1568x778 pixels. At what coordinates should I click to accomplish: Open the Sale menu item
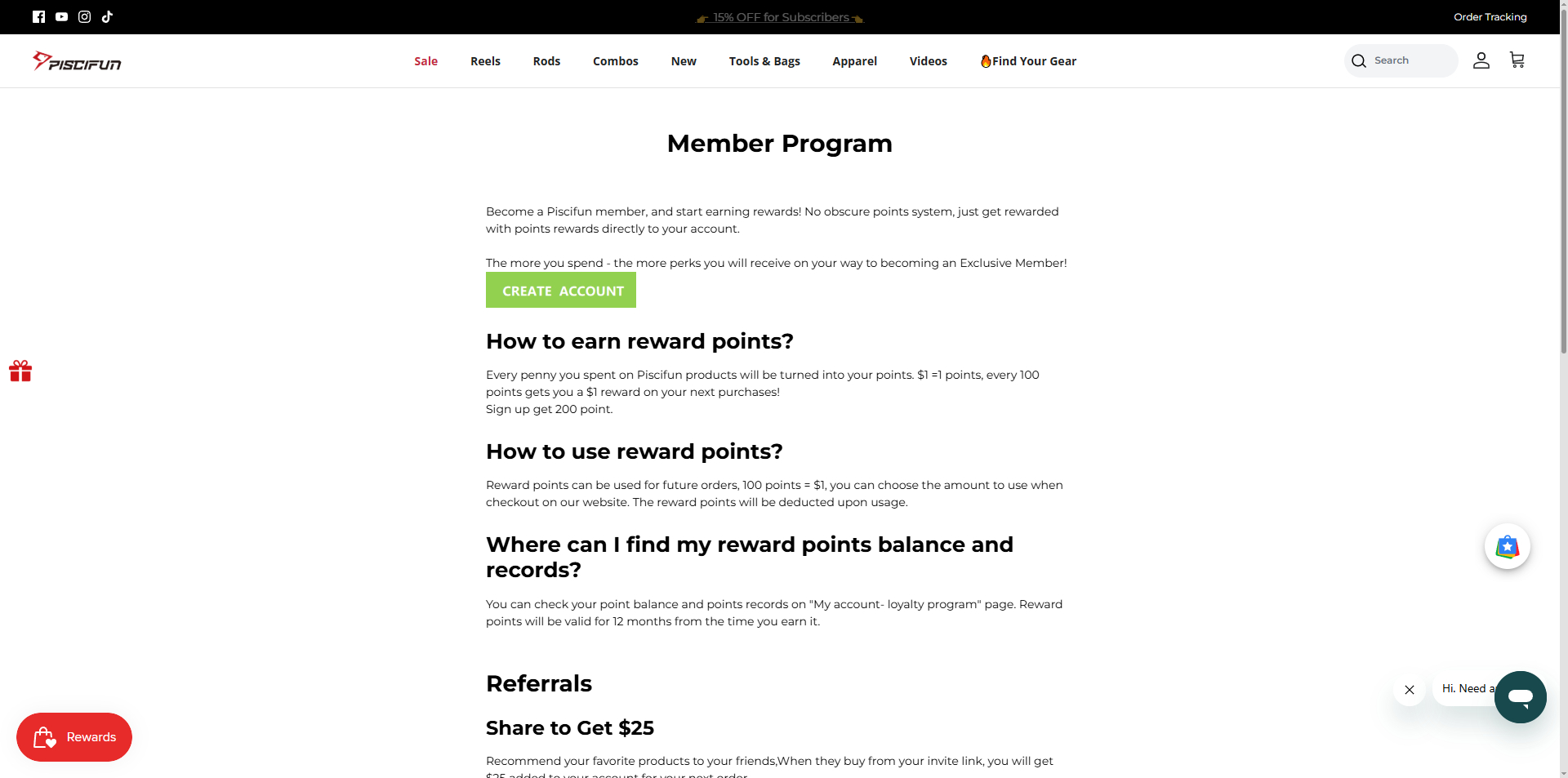click(x=425, y=61)
